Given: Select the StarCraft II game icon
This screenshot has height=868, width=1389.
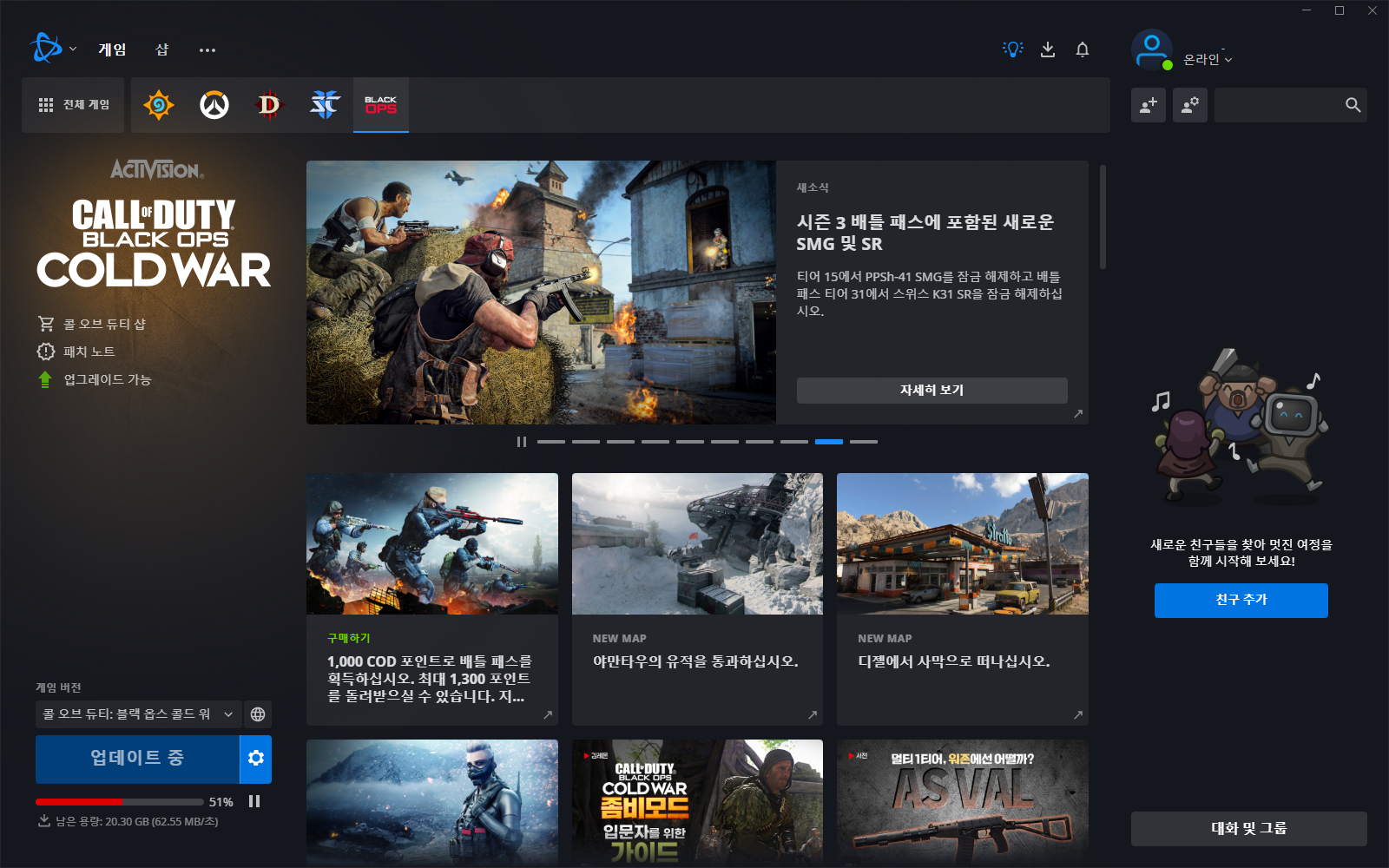Looking at the screenshot, I should pyautogui.click(x=326, y=105).
